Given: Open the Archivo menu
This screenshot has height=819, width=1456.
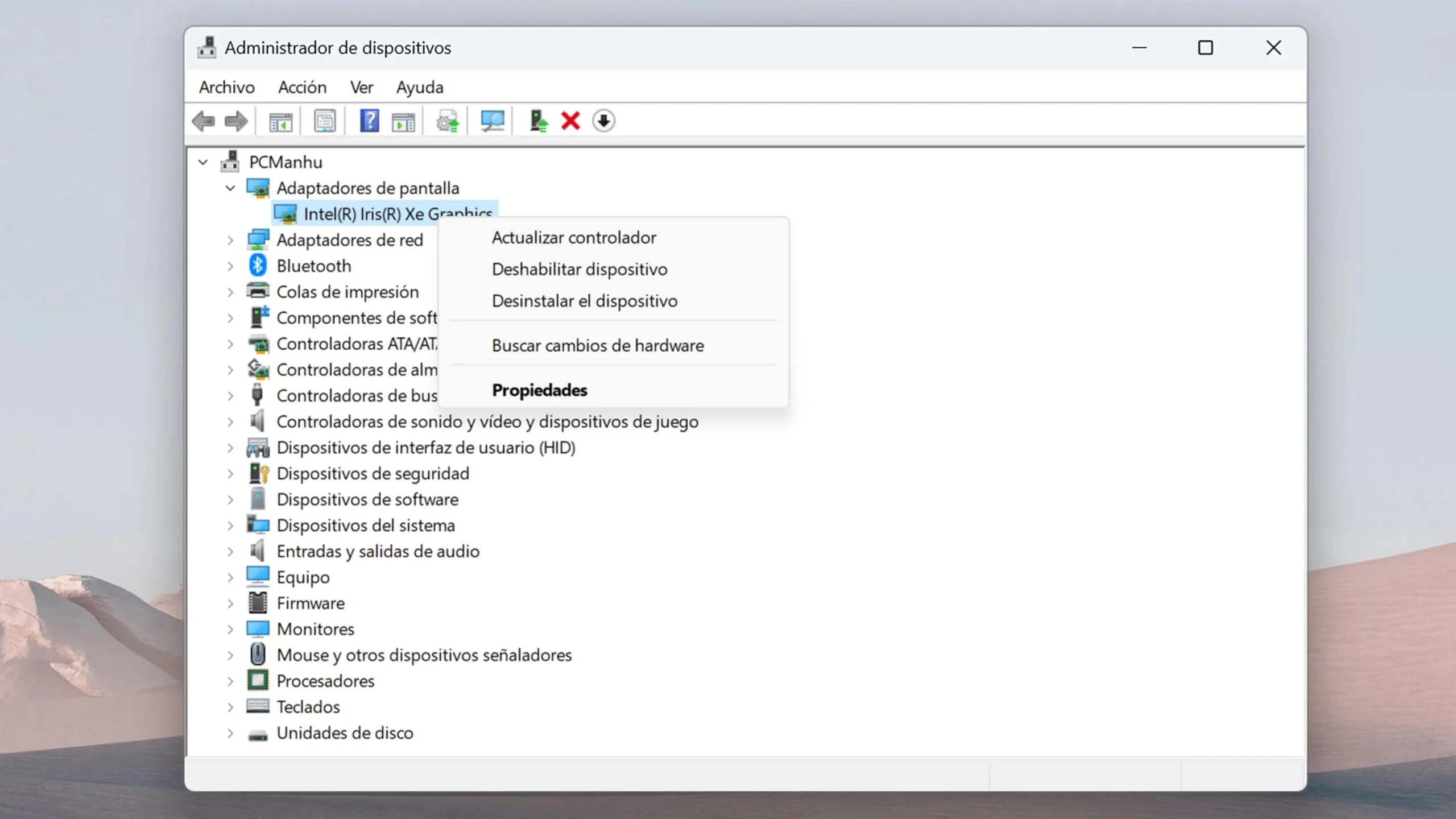Looking at the screenshot, I should [x=226, y=87].
